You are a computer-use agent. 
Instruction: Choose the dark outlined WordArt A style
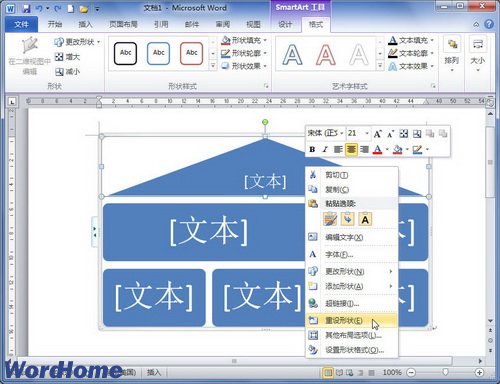292,55
